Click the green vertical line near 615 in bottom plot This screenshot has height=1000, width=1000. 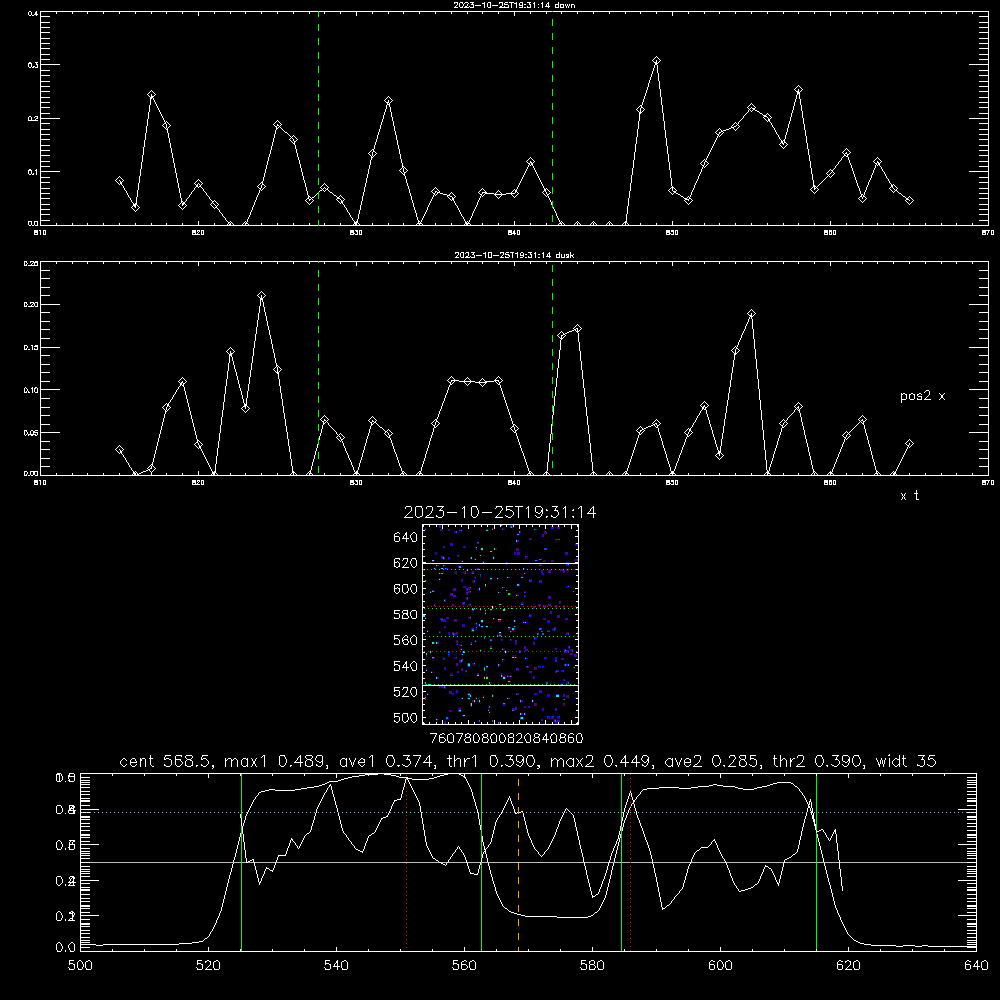(x=816, y=861)
